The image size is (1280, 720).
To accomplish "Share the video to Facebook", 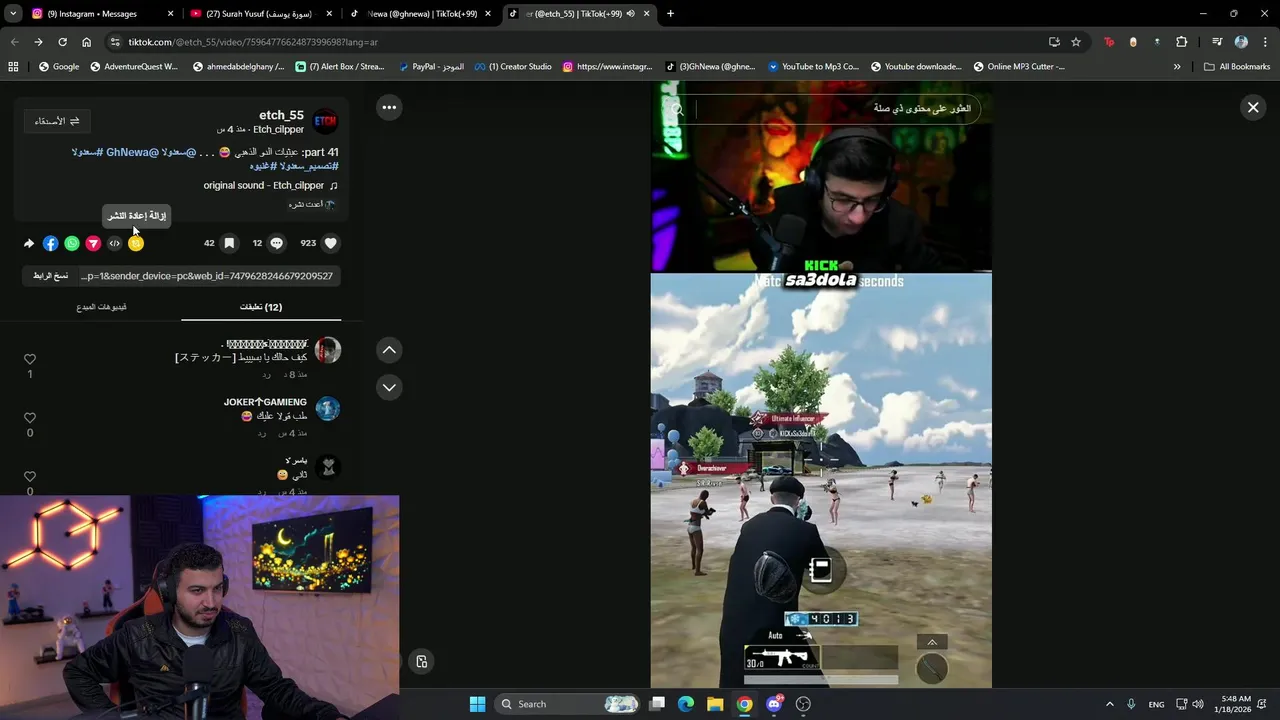I will [51, 243].
